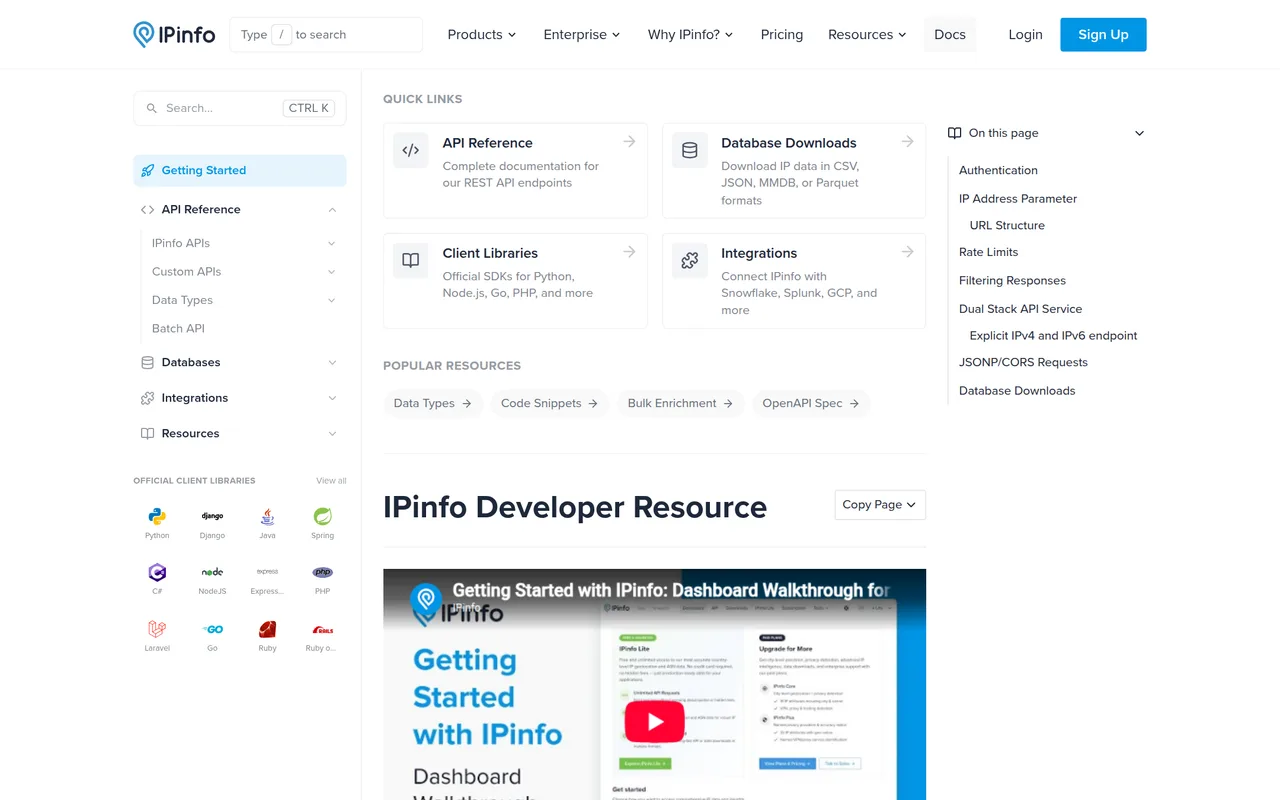Focus the top Type / to search field
1280x800 pixels.
[326, 34]
